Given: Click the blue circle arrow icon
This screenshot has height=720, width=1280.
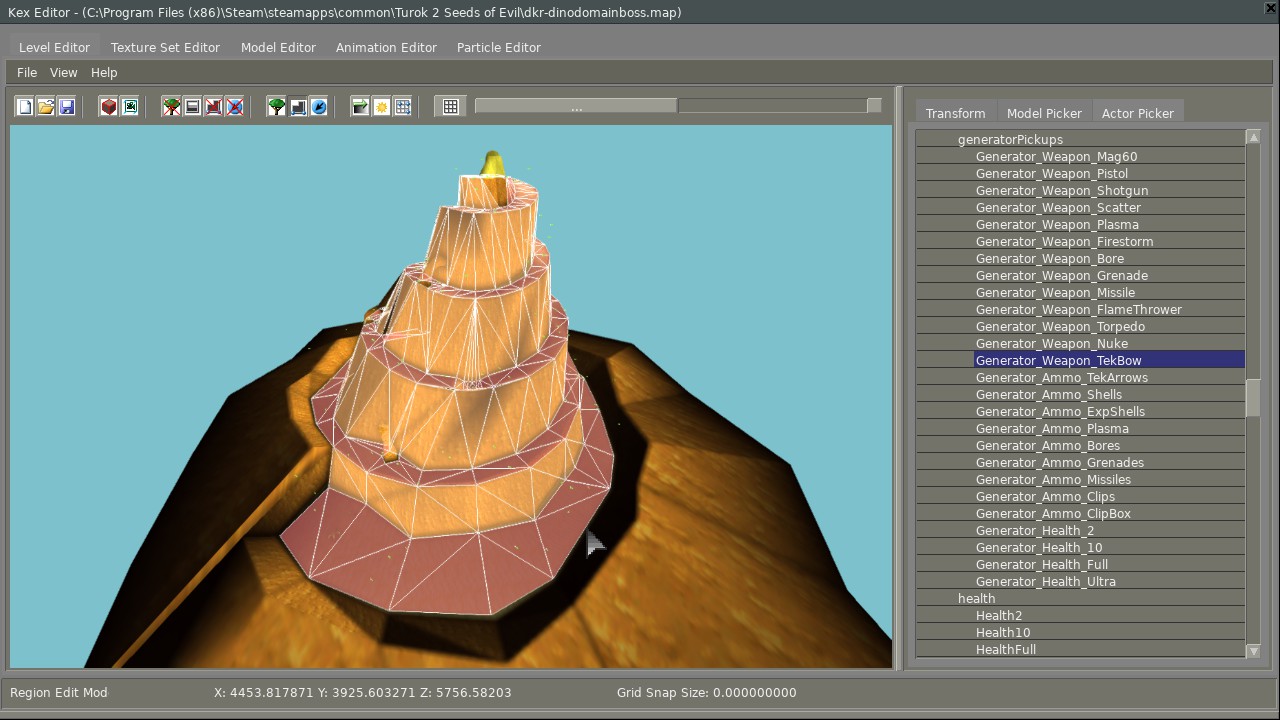Looking at the screenshot, I should pos(319,107).
